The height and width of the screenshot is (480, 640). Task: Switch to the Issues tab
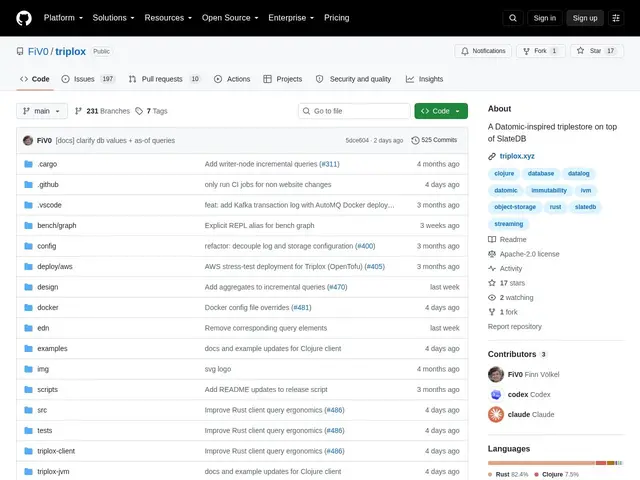[88, 79]
